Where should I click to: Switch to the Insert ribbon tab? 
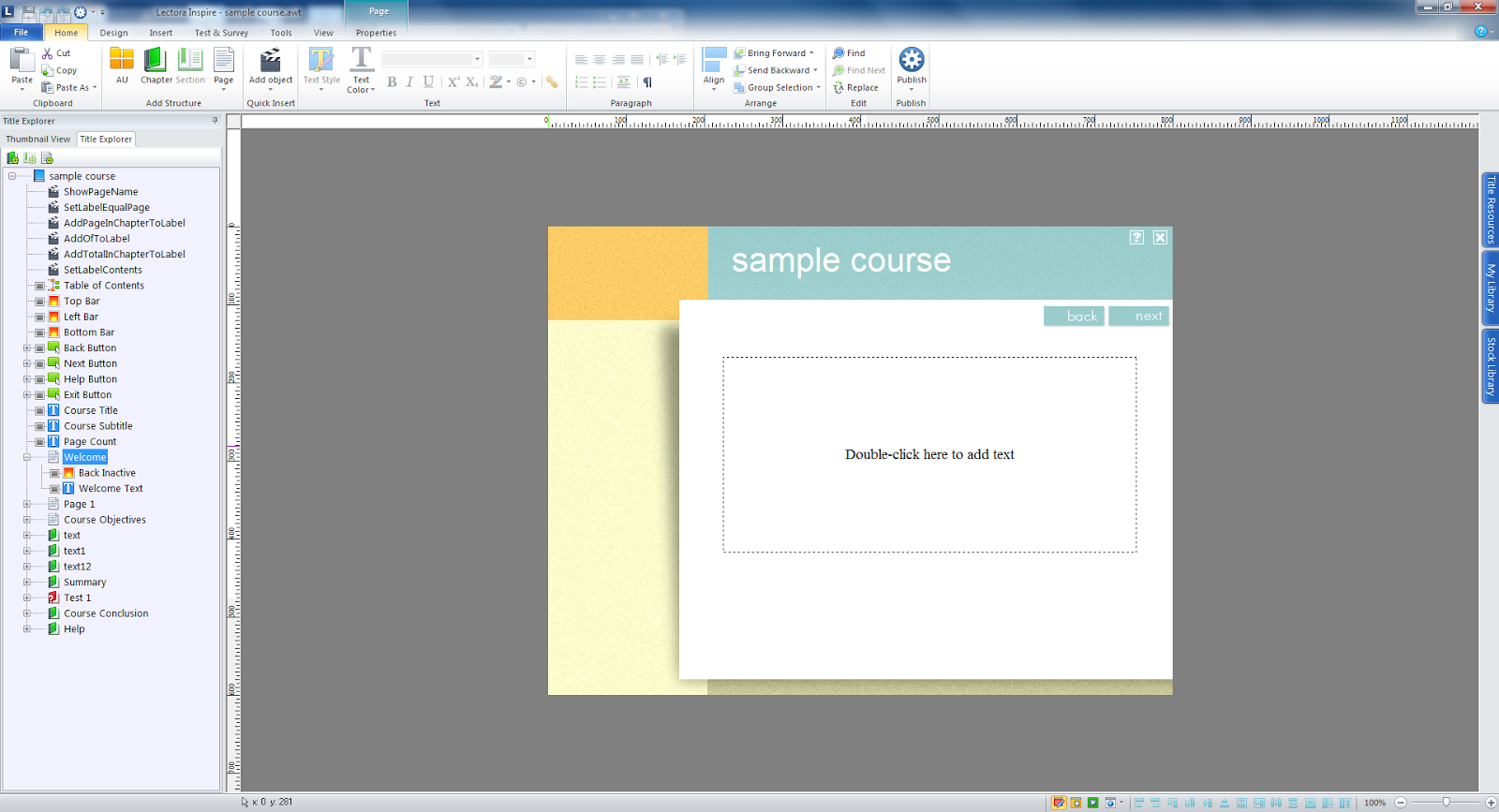point(161,33)
